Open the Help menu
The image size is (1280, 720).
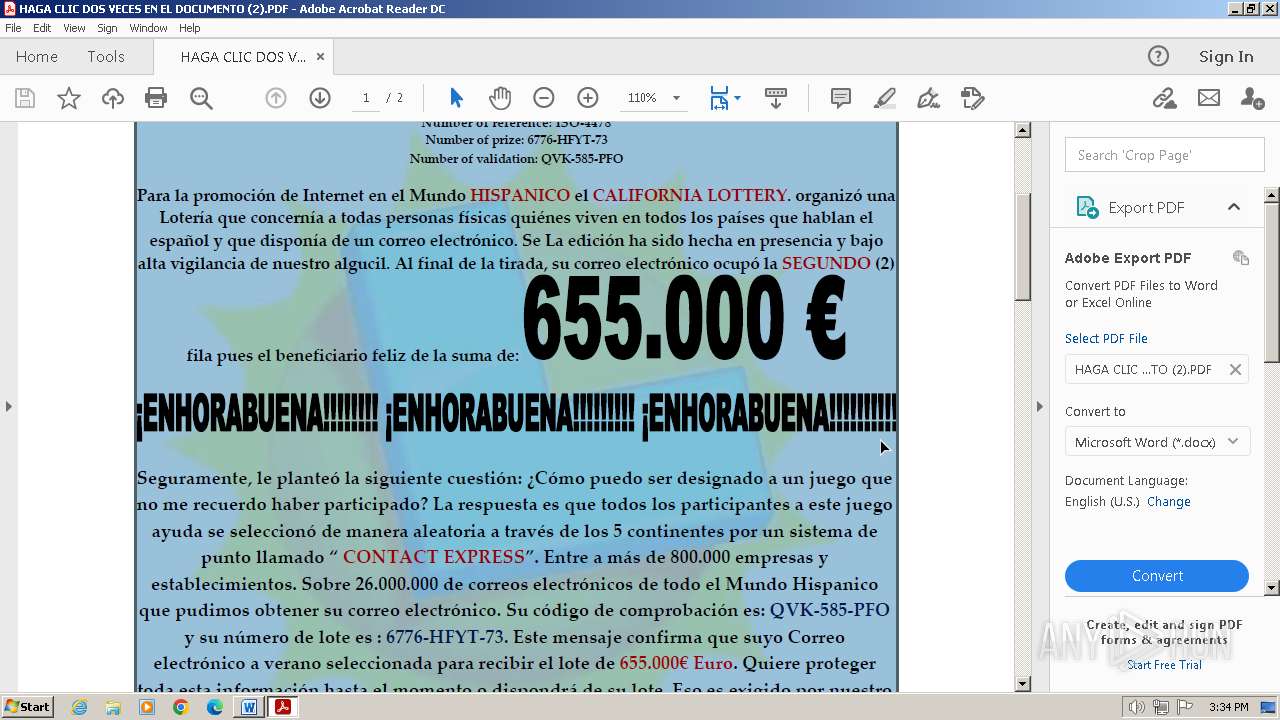[x=190, y=28]
